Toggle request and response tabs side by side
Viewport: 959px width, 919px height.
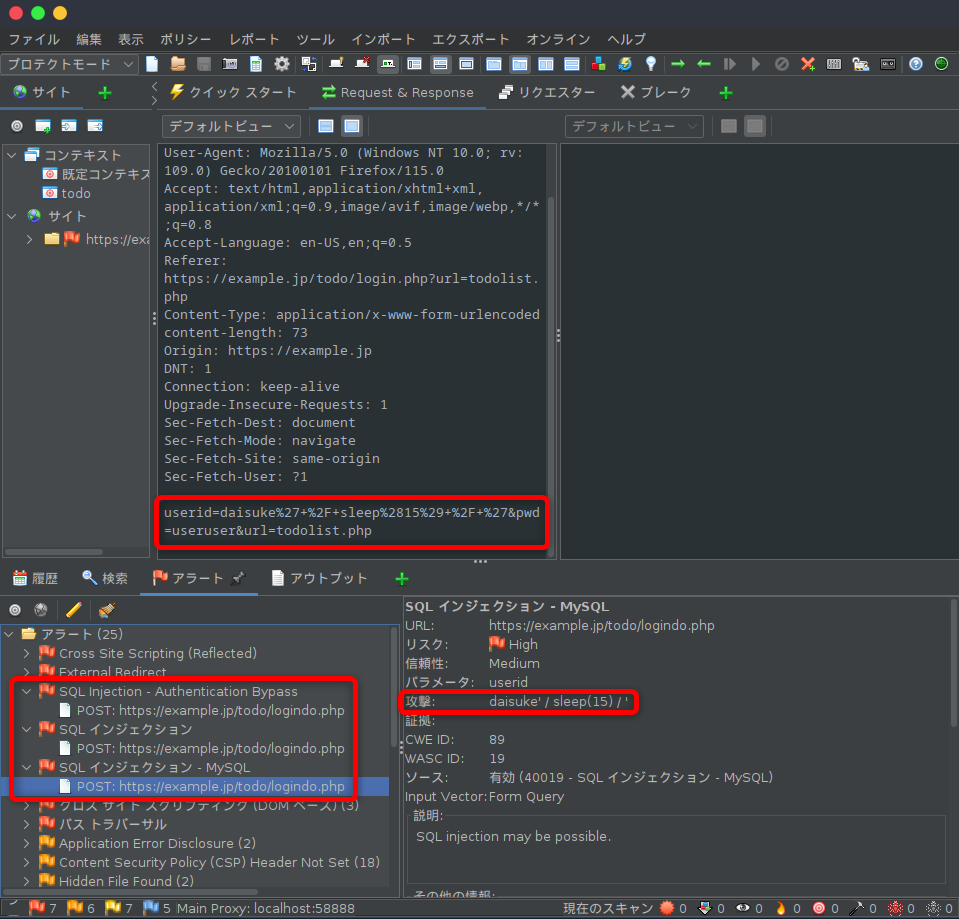point(519,64)
